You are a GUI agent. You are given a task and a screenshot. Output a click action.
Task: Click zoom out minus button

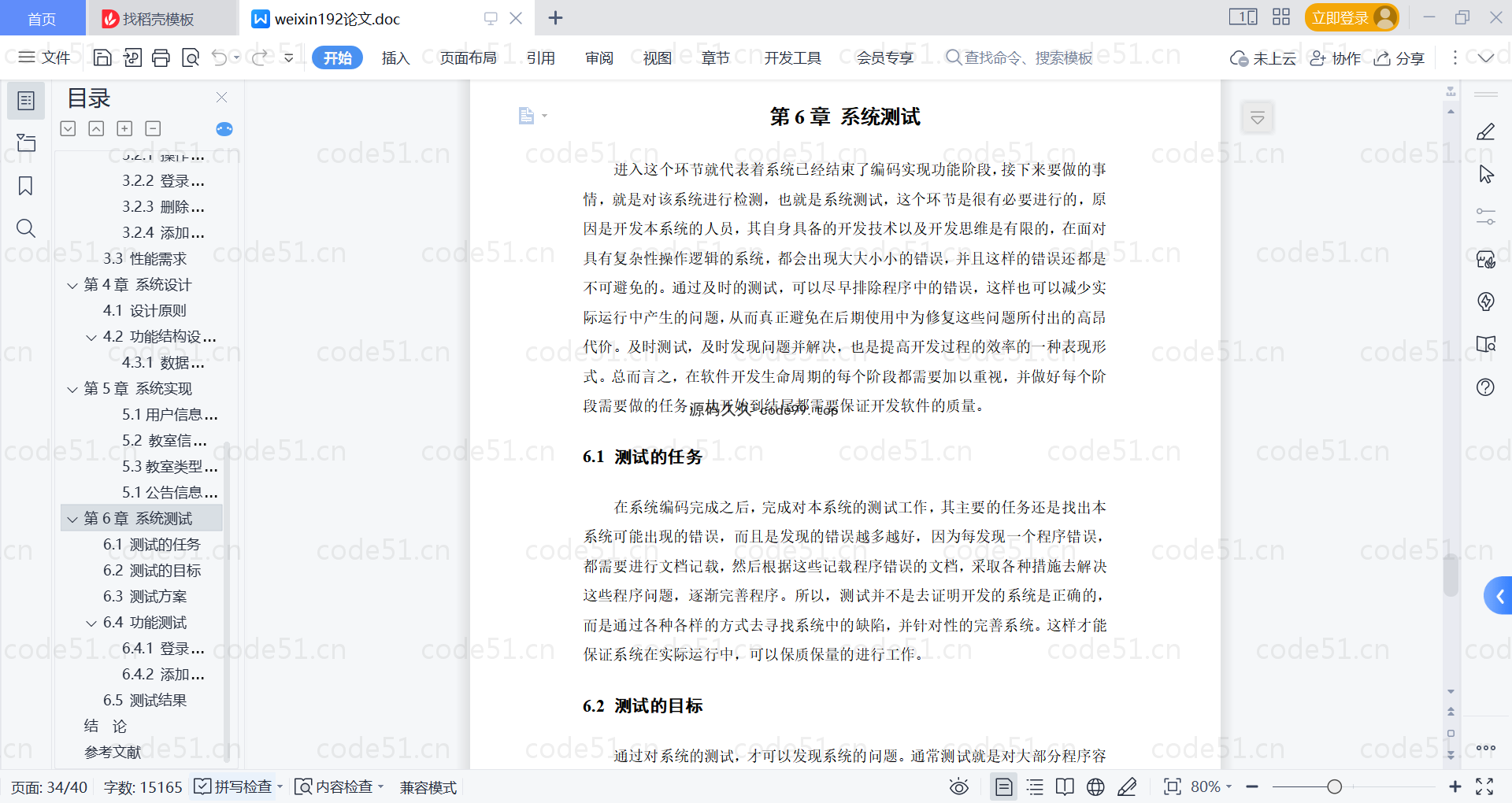pos(1252,786)
